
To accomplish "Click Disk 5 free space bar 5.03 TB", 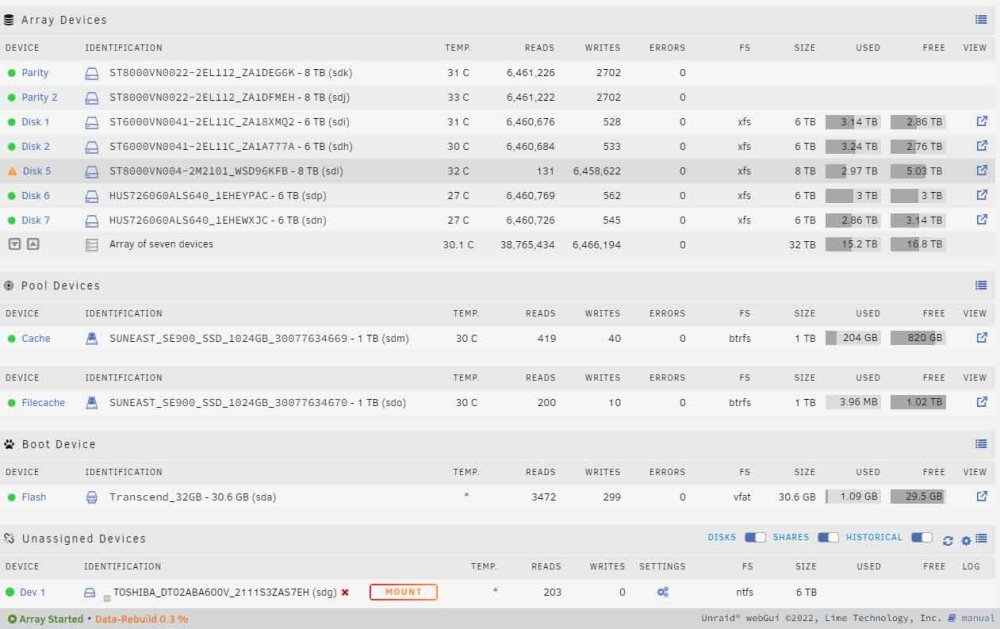I will [x=918, y=171].
